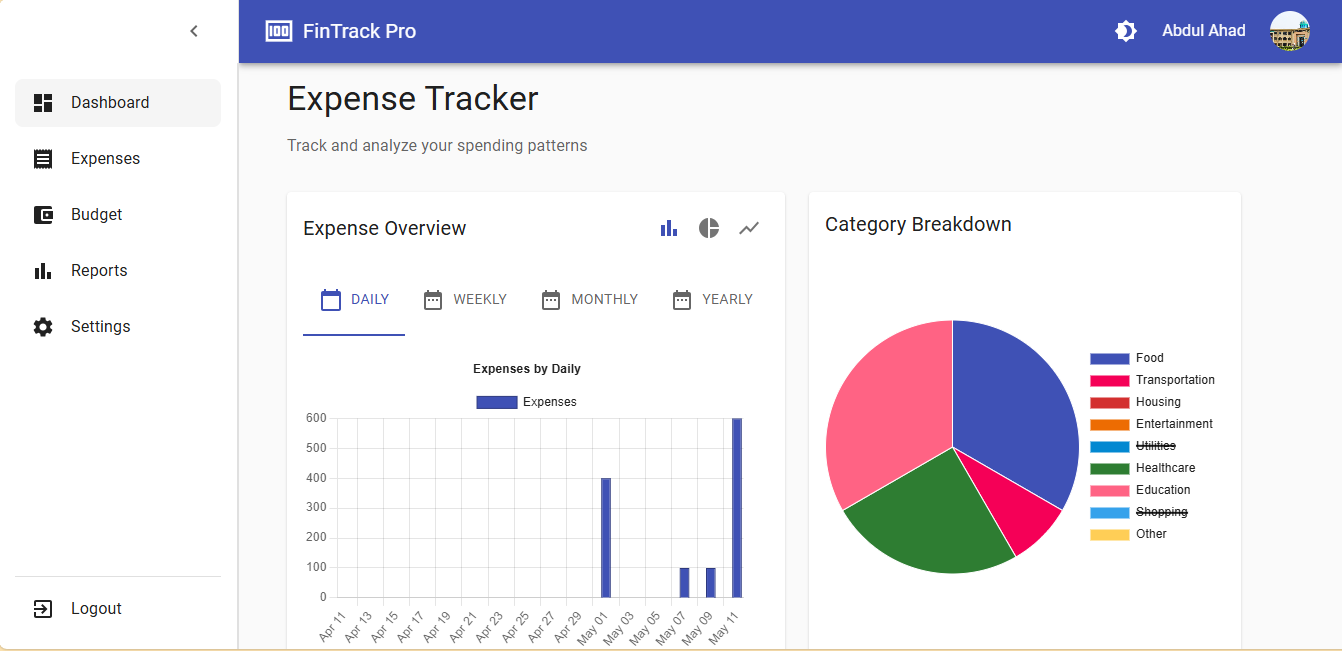Collapse the sidebar with the chevron
The image size is (1342, 651).
point(193,31)
